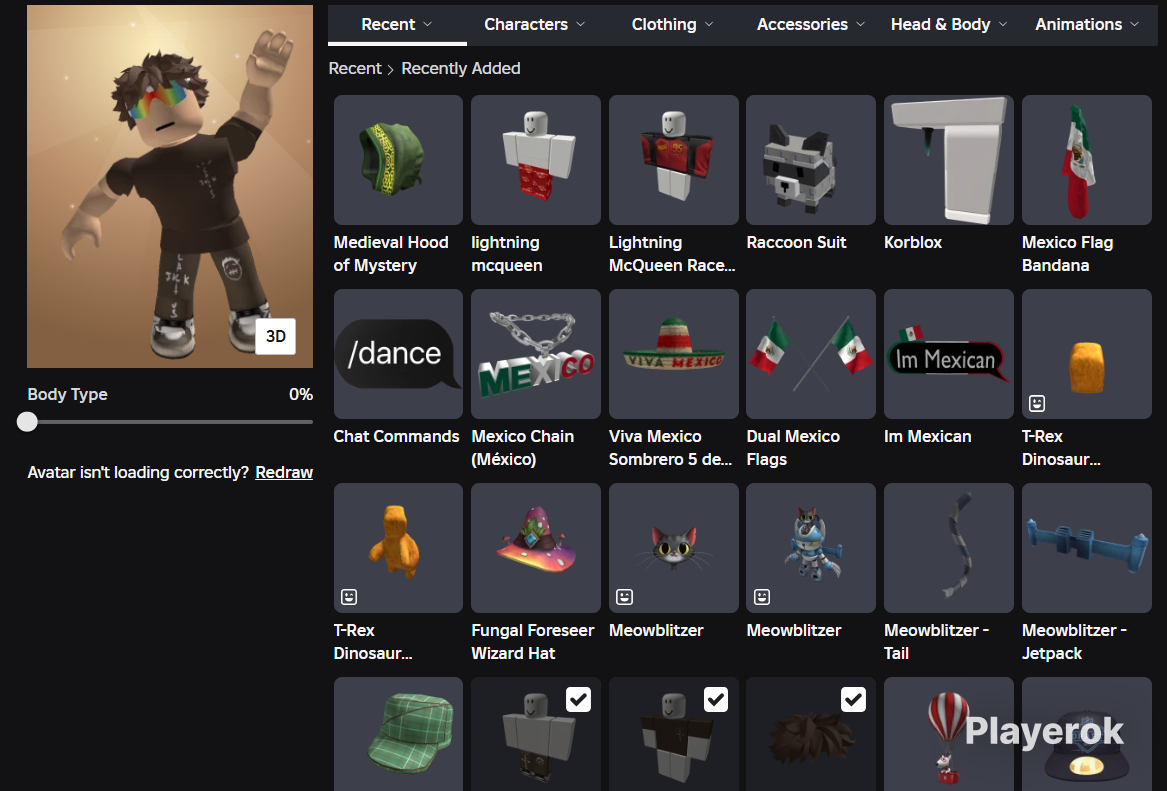The width and height of the screenshot is (1167, 791).
Task: Pick the Lightning McQueen Race shirt item
Action: click(x=674, y=160)
